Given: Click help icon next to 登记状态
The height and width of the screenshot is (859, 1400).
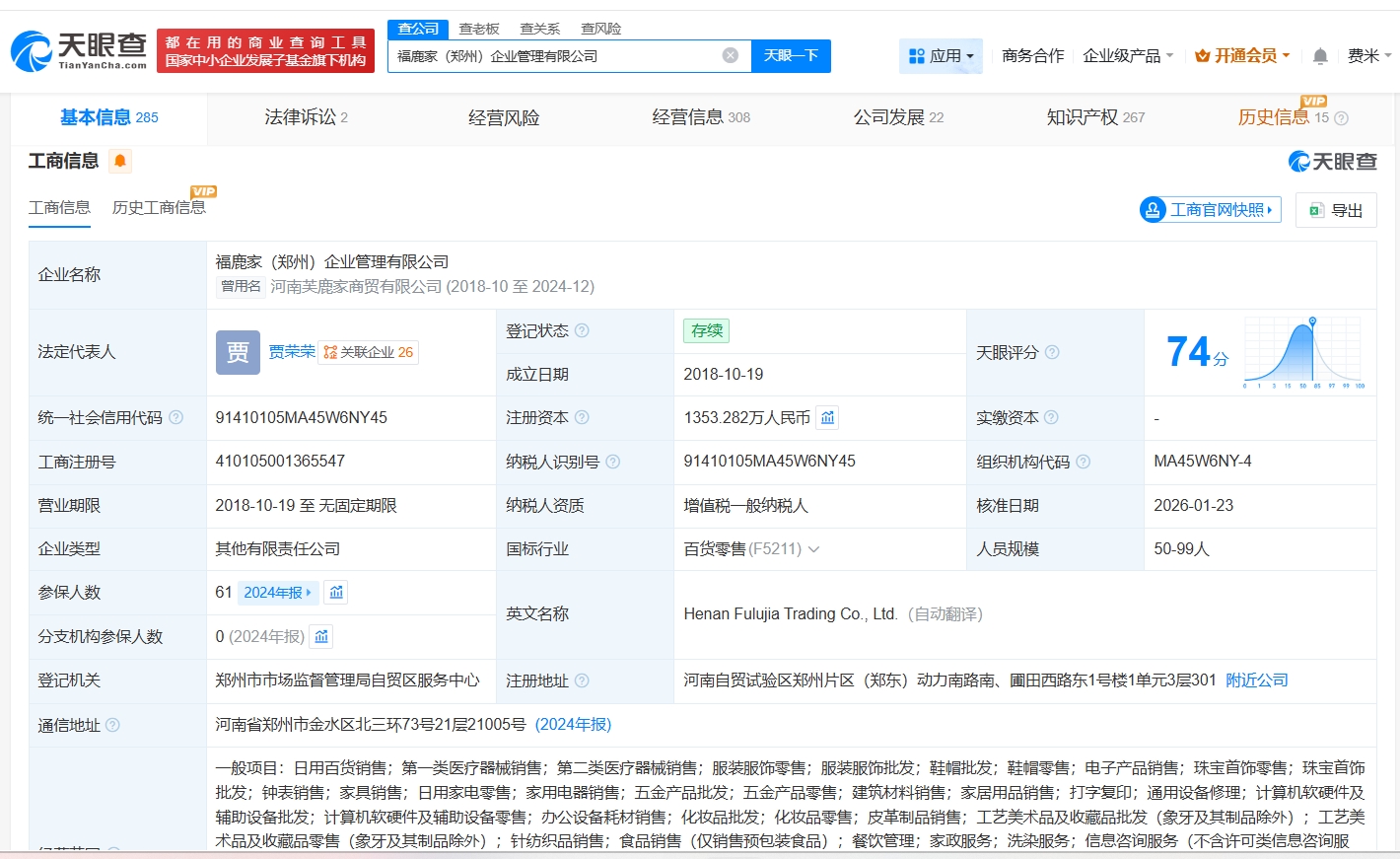Looking at the screenshot, I should point(582,331).
